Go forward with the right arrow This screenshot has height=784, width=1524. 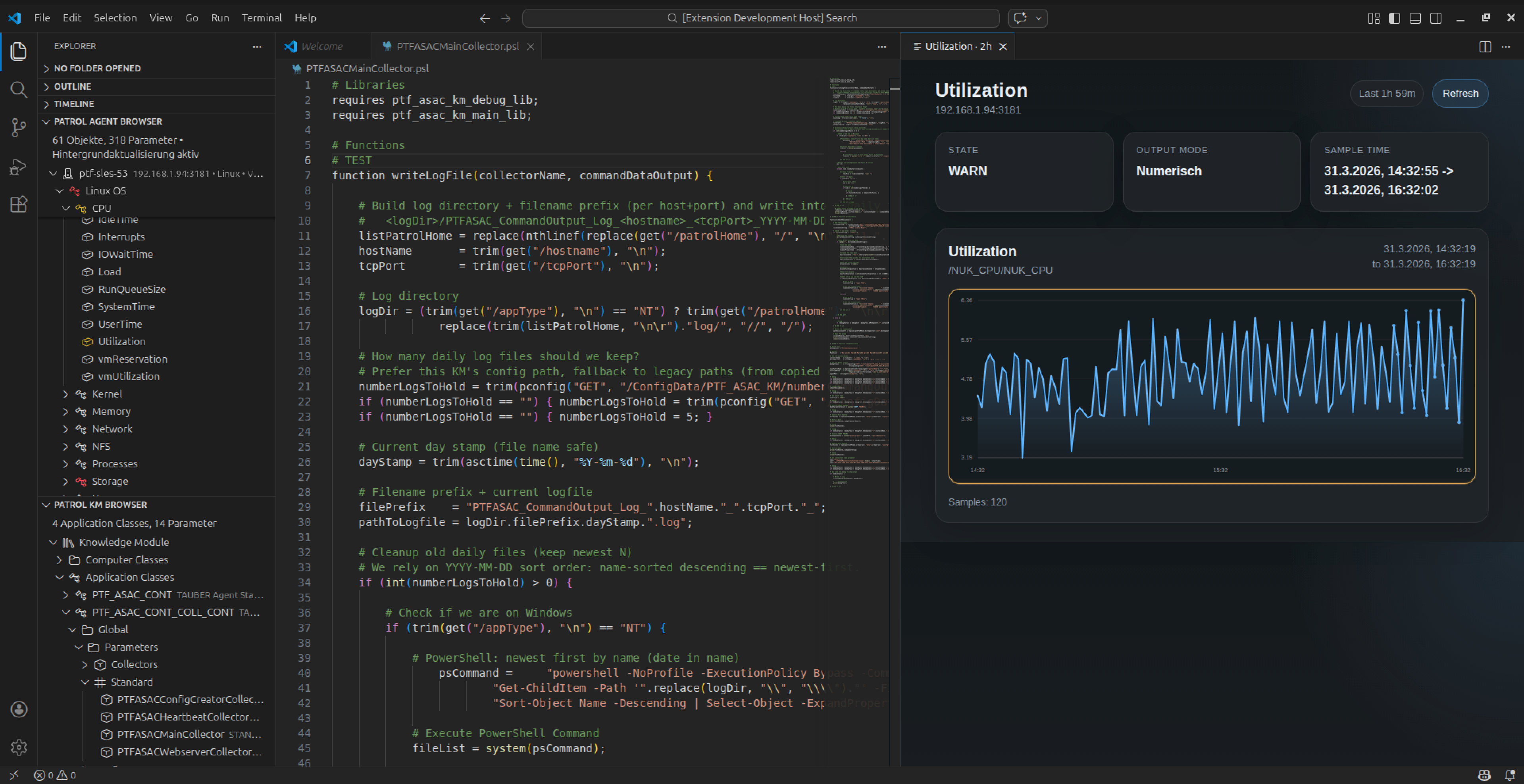505,18
